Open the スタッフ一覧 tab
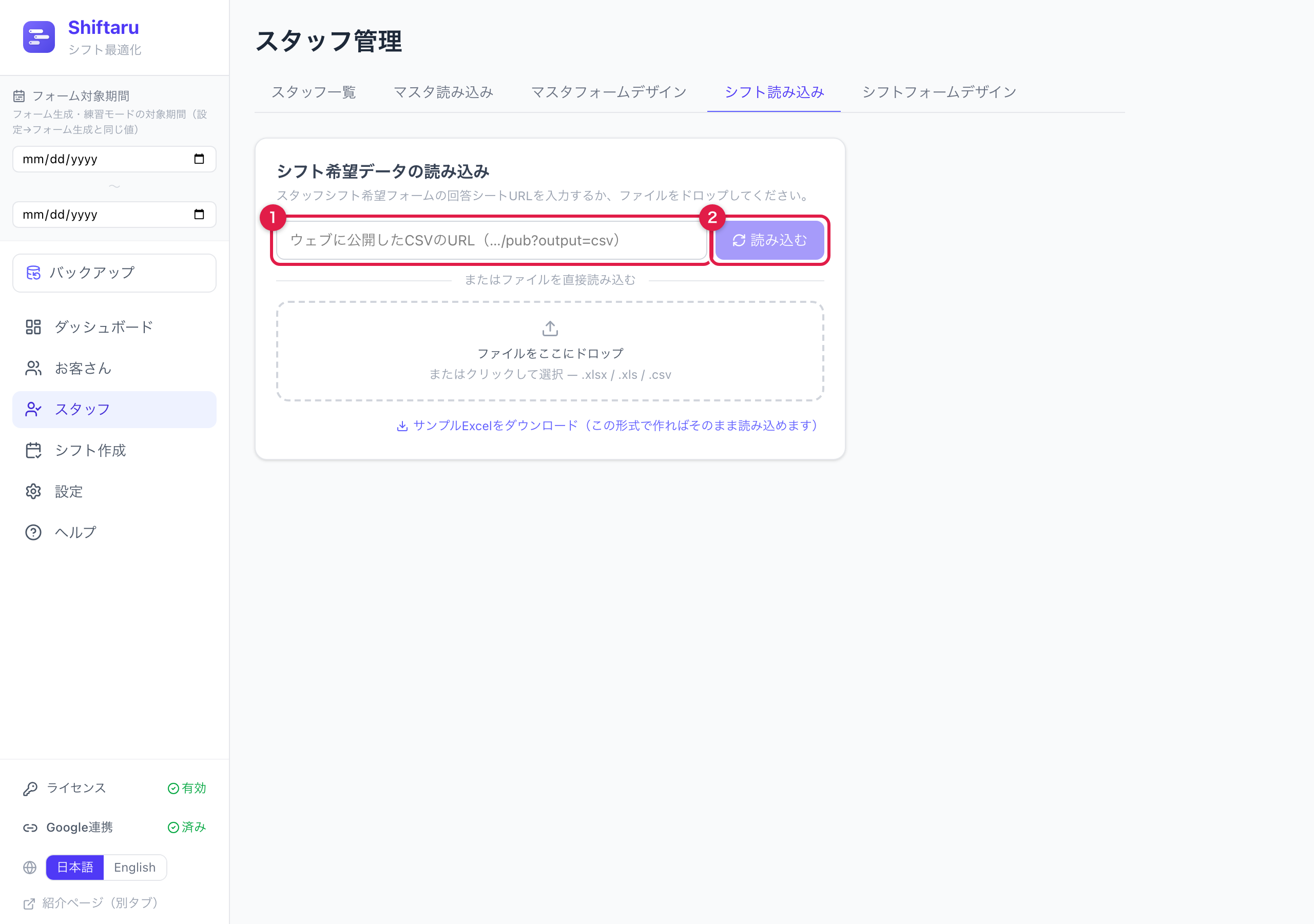 (x=314, y=92)
